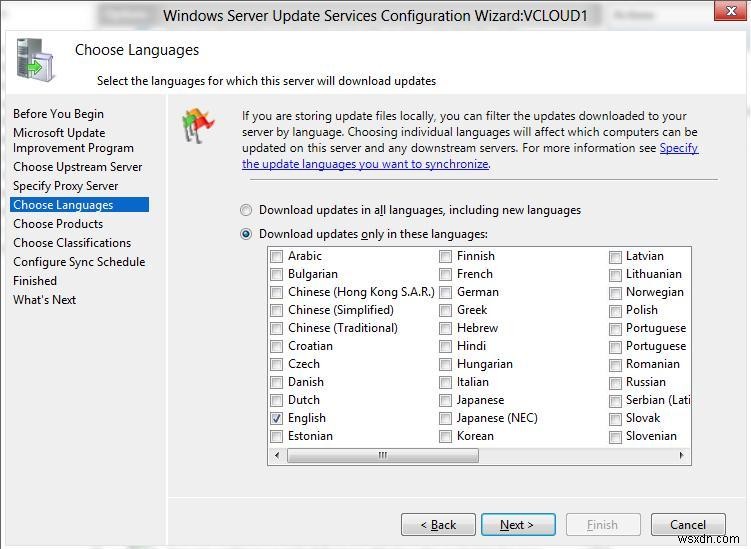Select the Choose Languages step
Viewport: 751px width, 549px height.
tap(80, 205)
